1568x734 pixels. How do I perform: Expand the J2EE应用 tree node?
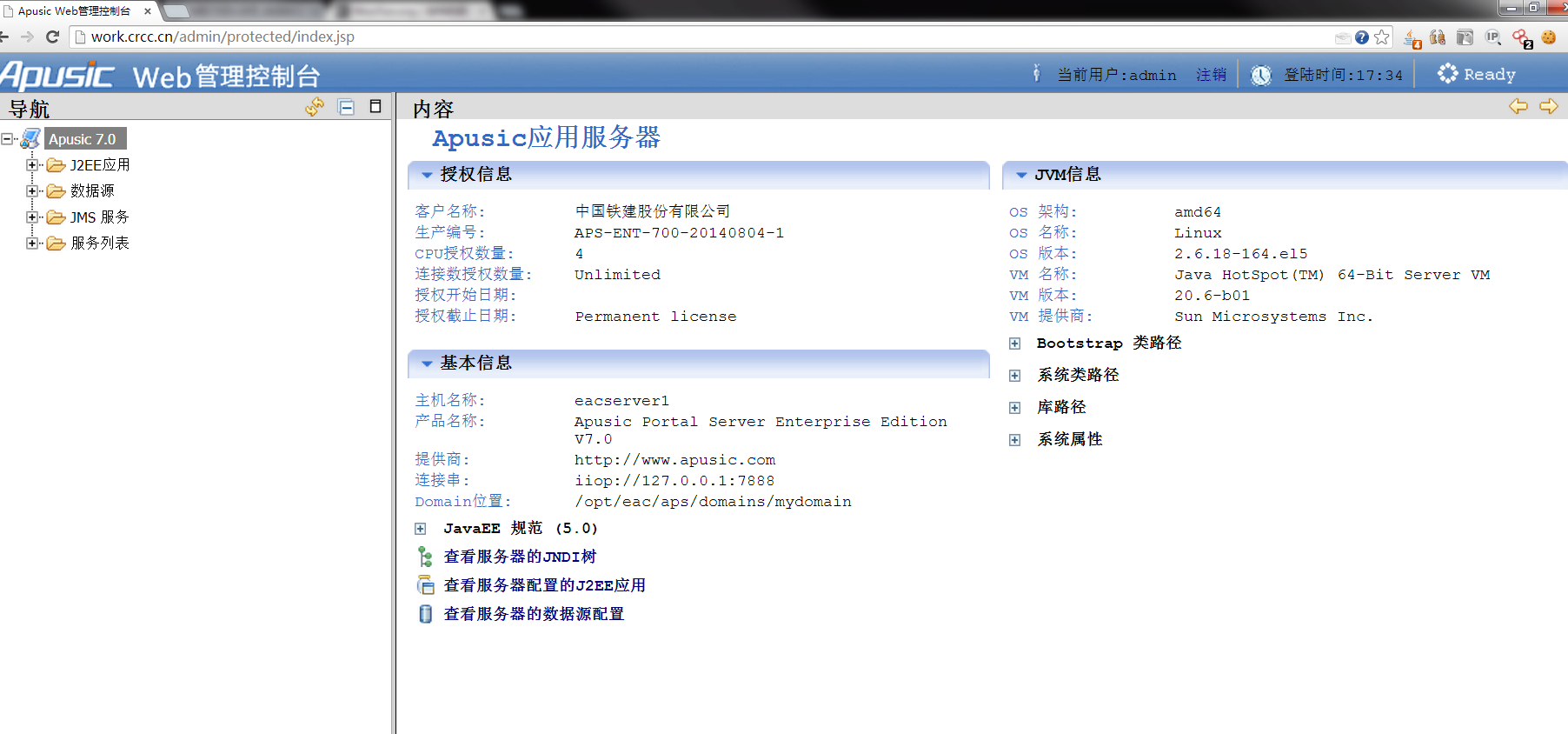31,165
